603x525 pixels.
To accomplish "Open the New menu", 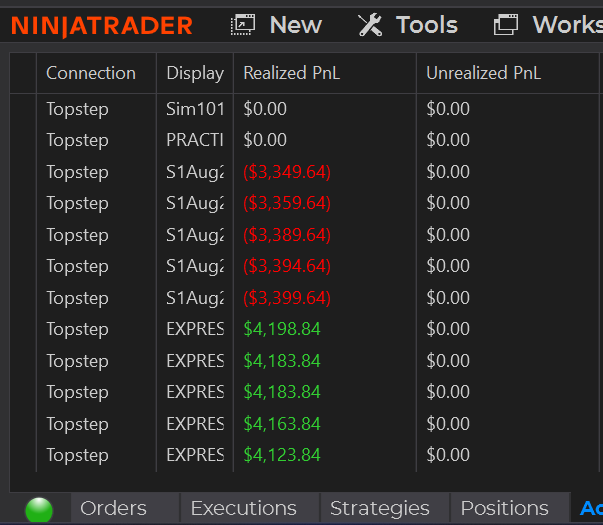I will tap(296, 25).
